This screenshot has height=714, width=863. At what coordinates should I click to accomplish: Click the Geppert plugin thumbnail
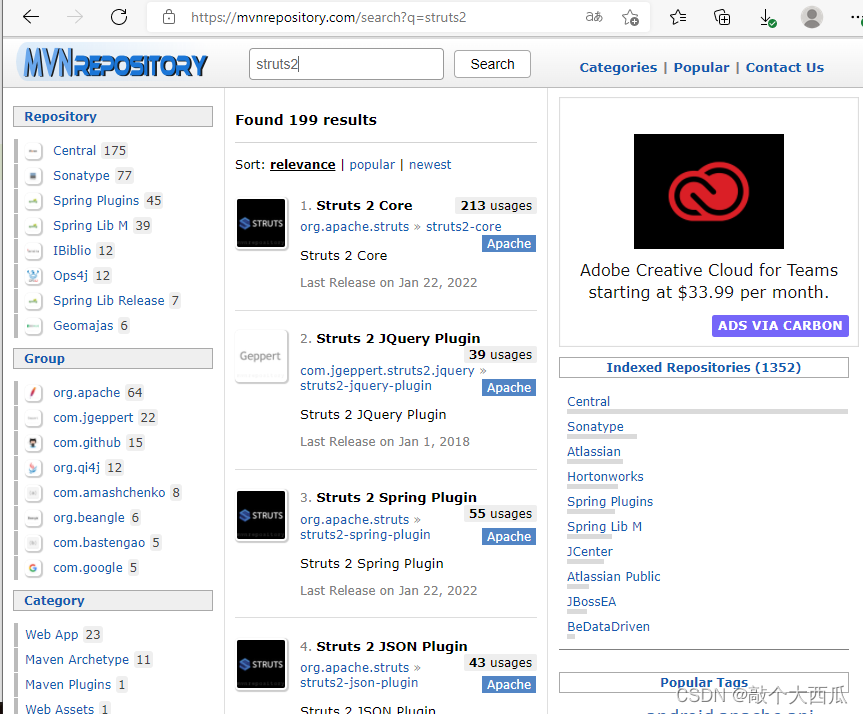click(x=261, y=356)
